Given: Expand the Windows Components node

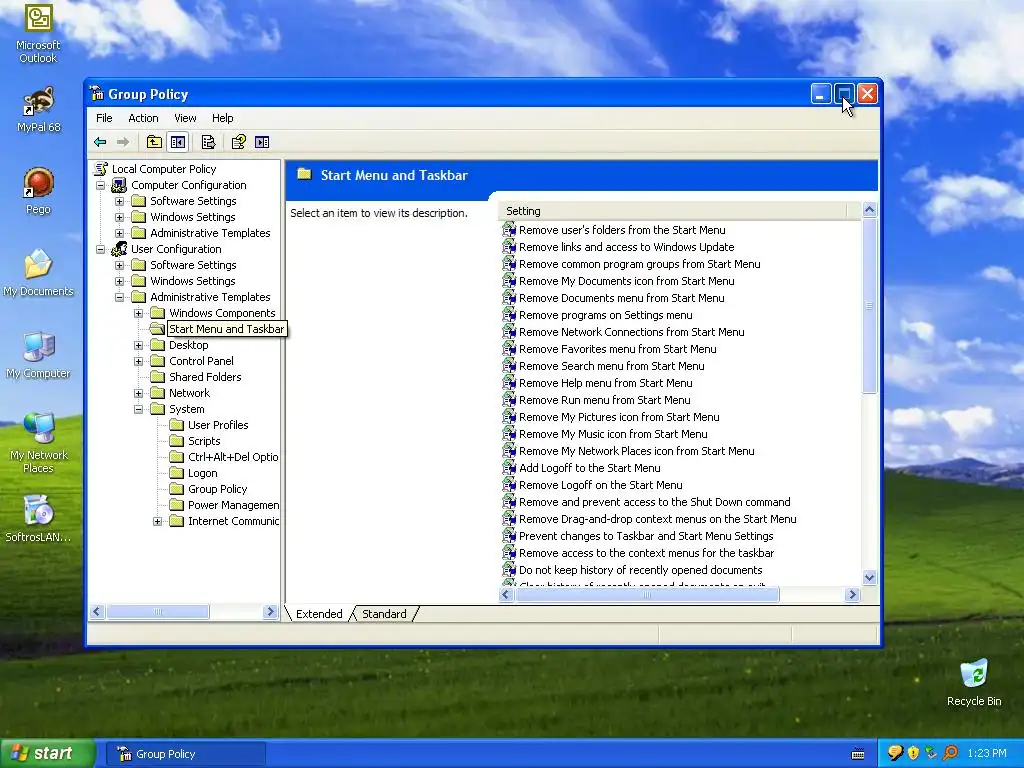Looking at the screenshot, I should click(x=138, y=313).
